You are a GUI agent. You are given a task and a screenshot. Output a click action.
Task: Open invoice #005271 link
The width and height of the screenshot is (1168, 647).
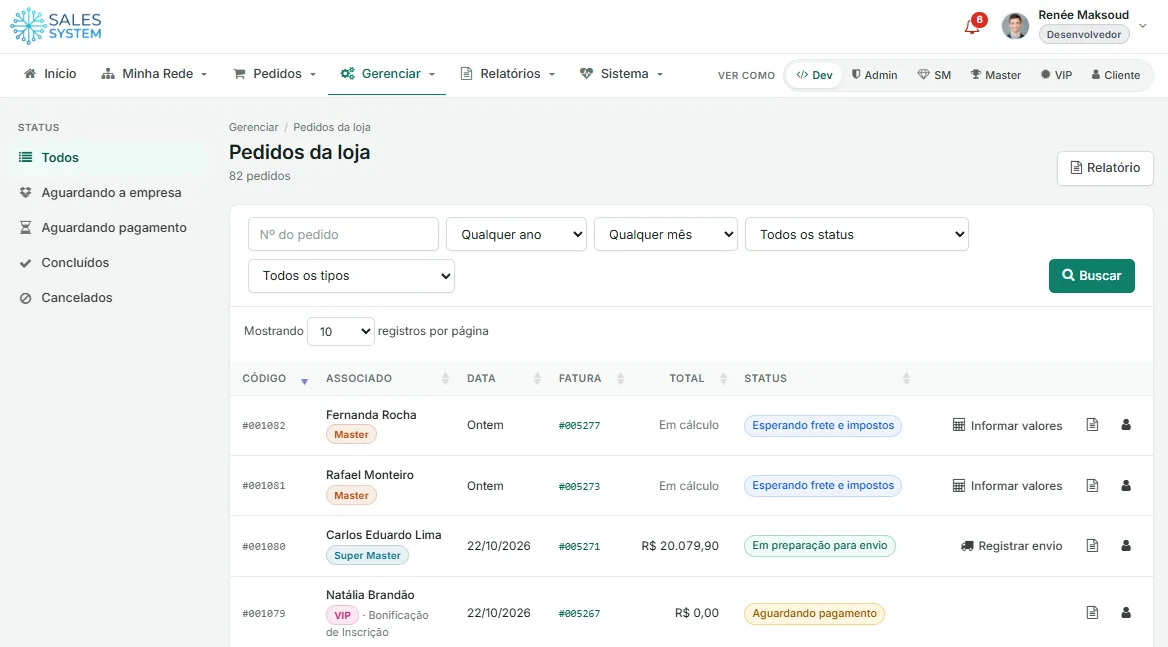[x=579, y=546]
